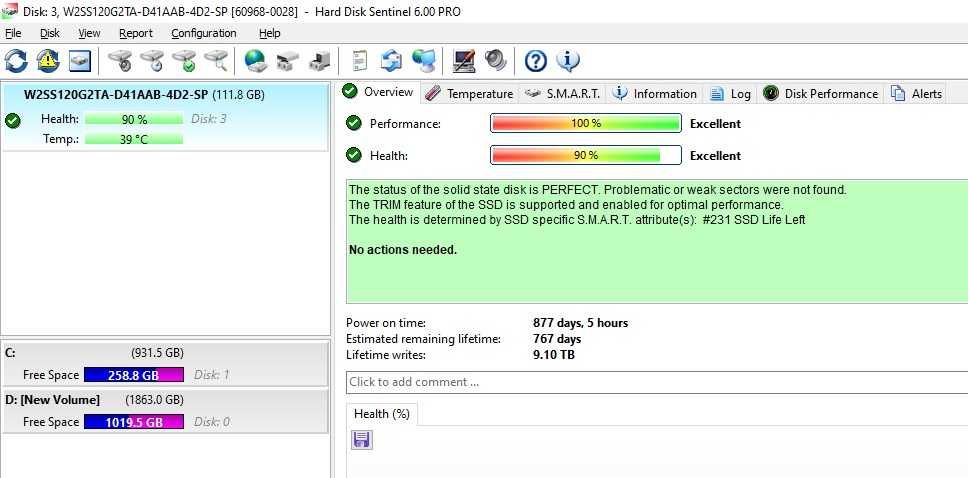
Task: Click the globe over disk toolbar icon
Action: (255, 61)
